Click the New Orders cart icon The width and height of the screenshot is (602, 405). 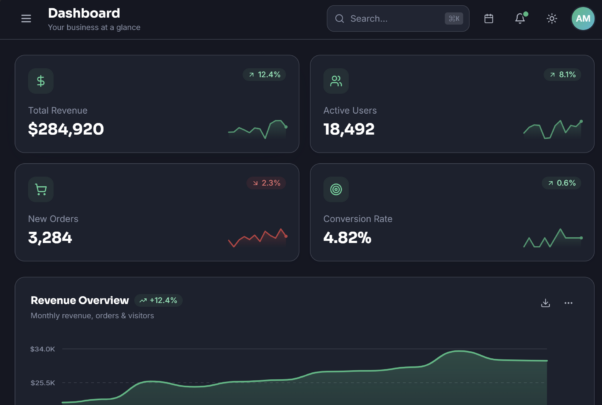point(41,189)
